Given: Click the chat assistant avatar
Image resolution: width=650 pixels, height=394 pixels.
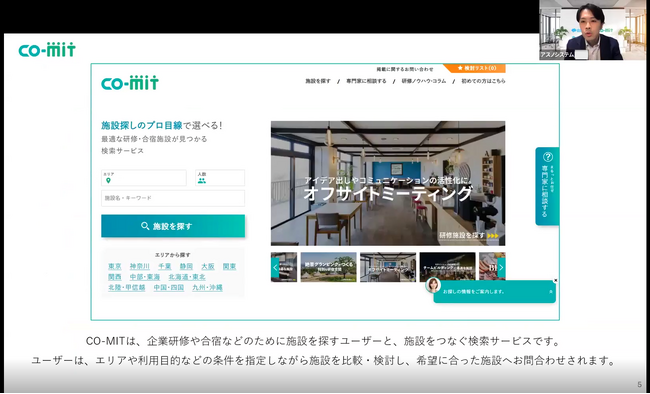Looking at the screenshot, I should (x=433, y=285).
